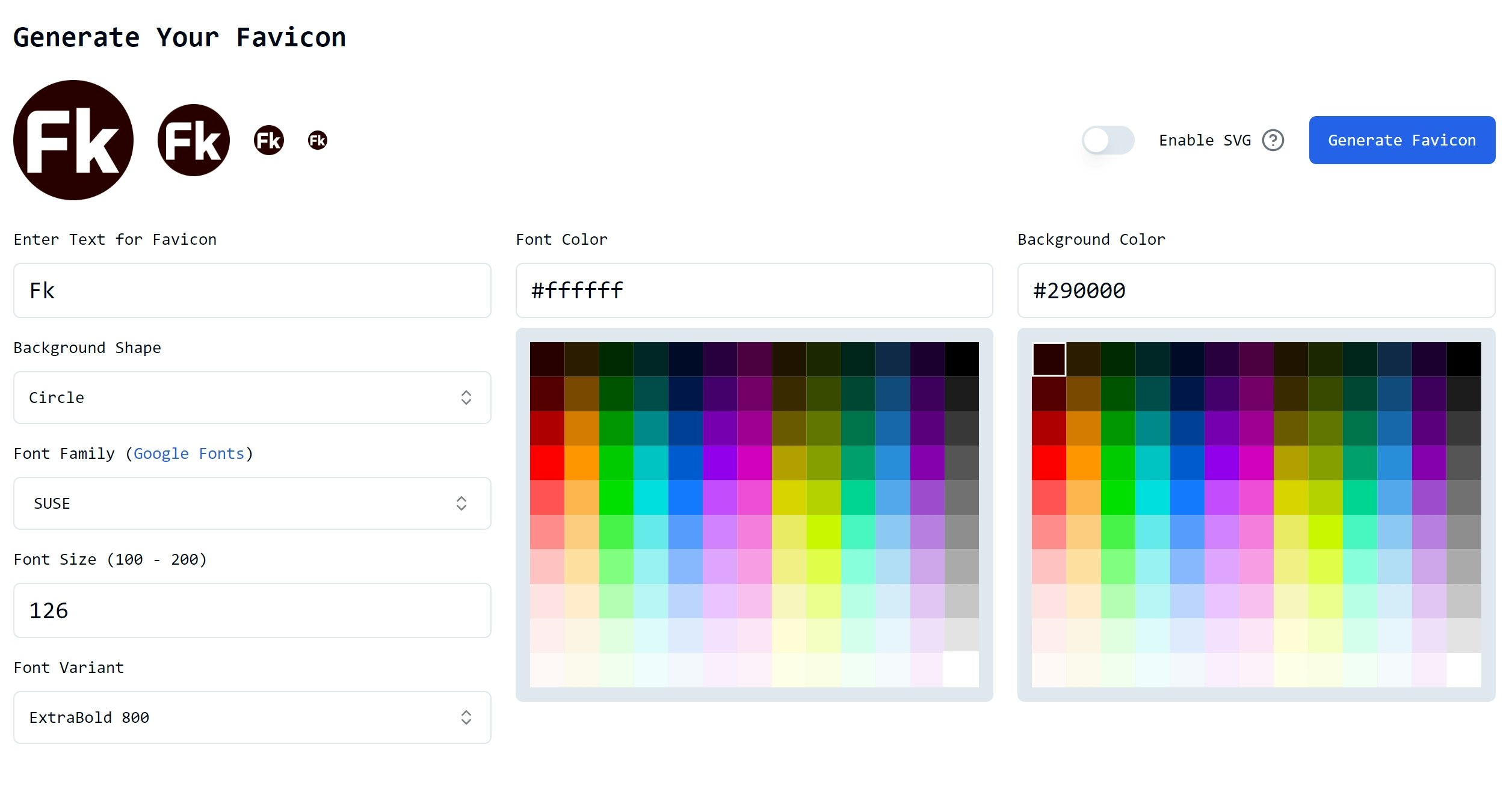The height and width of the screenshot is (786, 1512).
Task: Select the white swatch in Font Color palette
Action: click(961, 671)
